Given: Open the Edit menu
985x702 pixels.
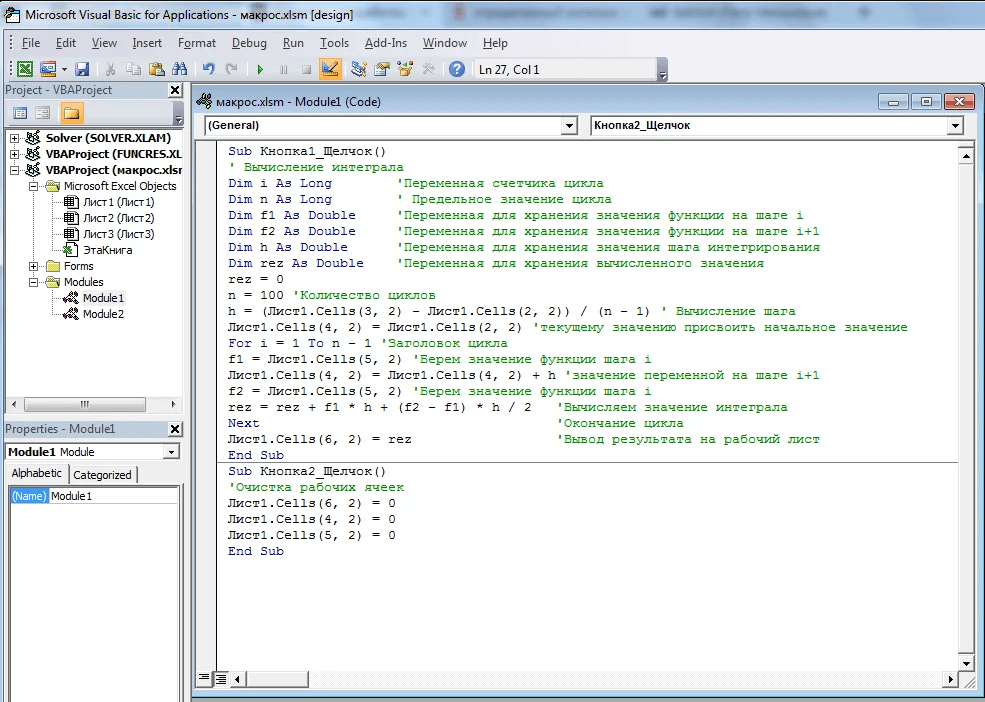Looking at the screenshot, I should point(66,43).
